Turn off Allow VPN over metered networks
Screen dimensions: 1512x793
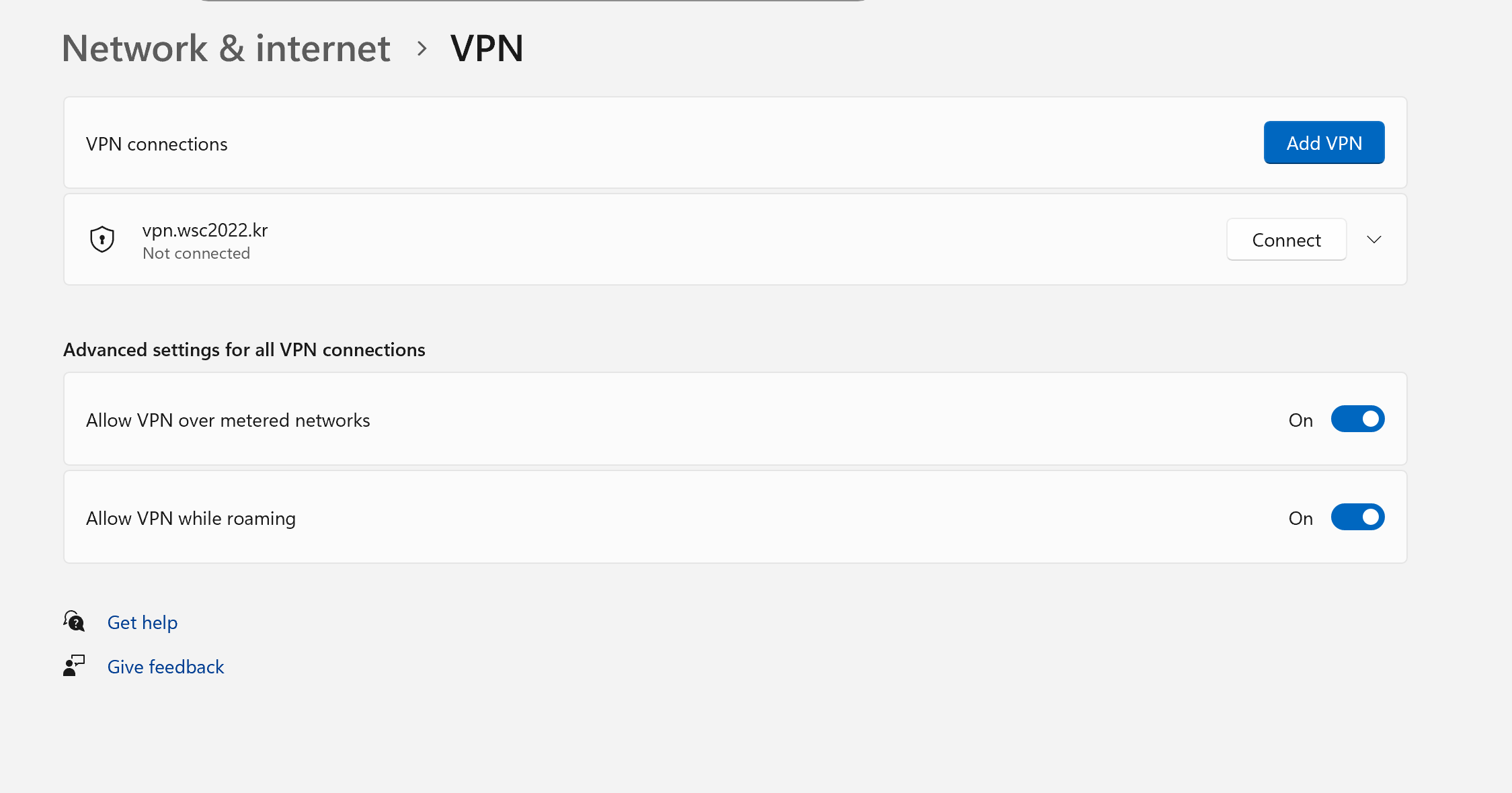tap(1357, 419)
